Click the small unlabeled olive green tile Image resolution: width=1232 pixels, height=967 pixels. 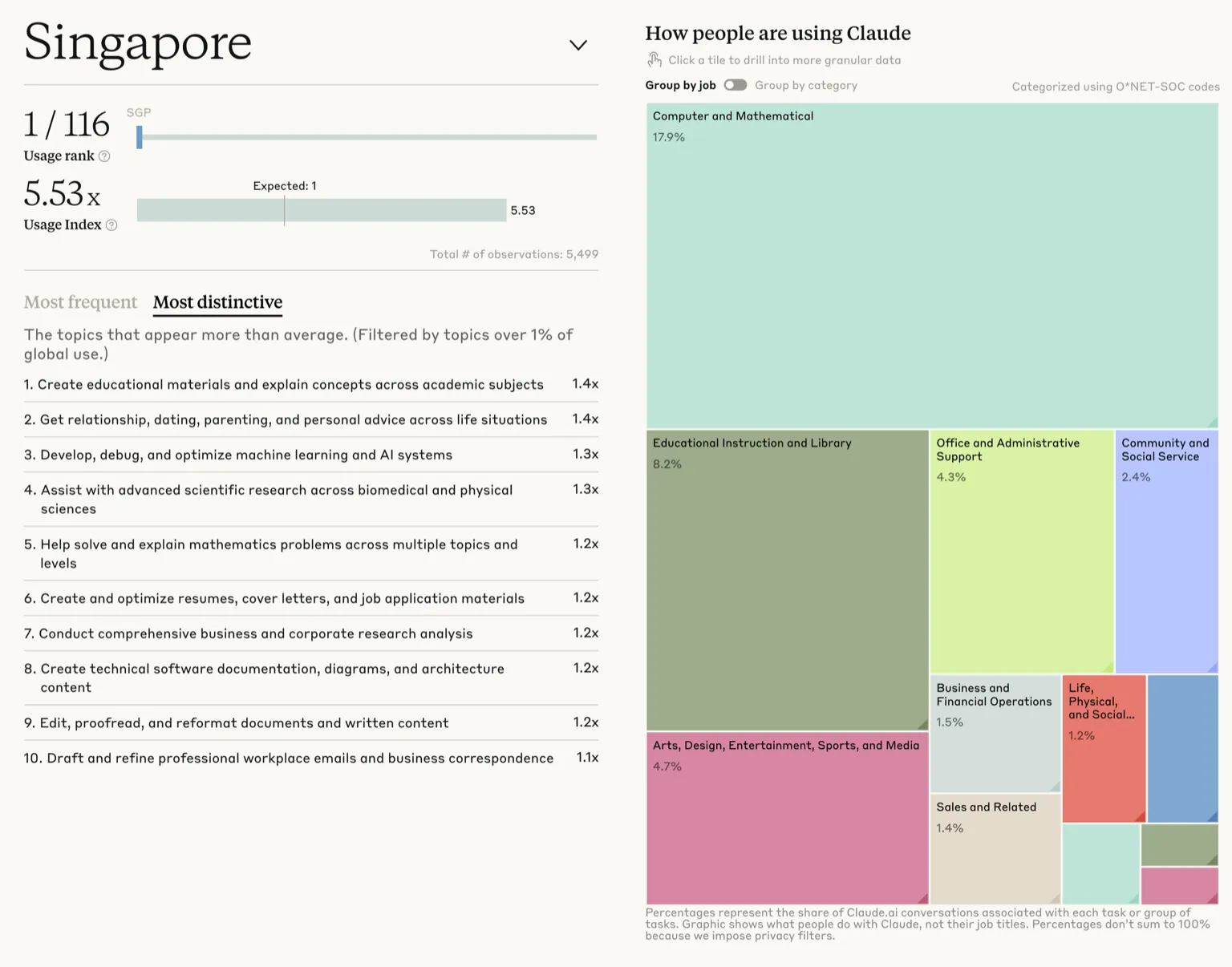1180,845
